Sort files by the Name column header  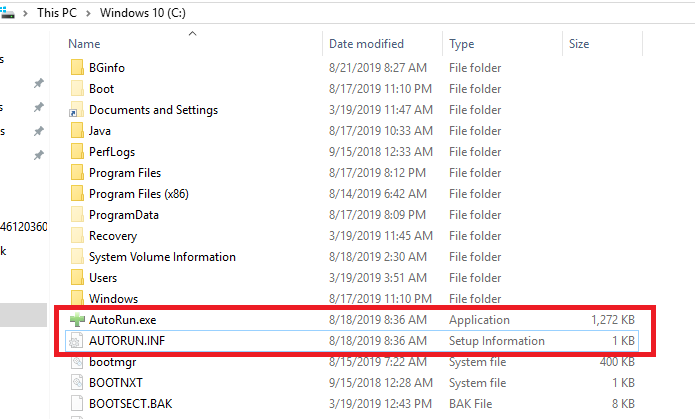point(85,44)
